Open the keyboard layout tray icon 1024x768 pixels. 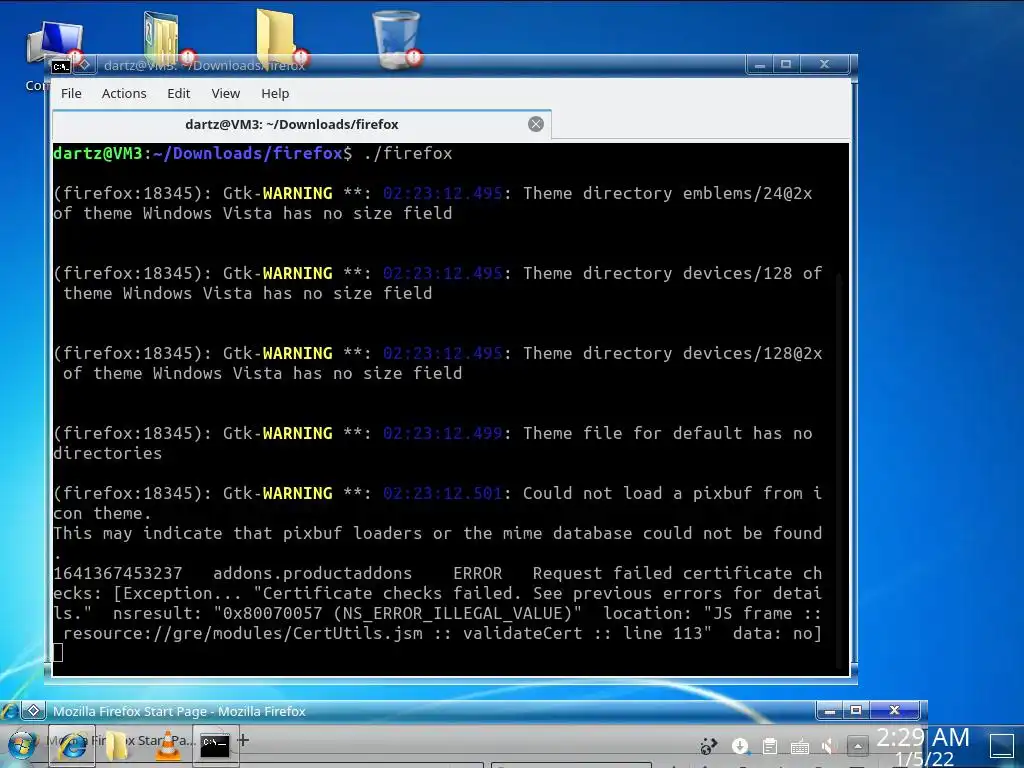click(x=799, y=746)
